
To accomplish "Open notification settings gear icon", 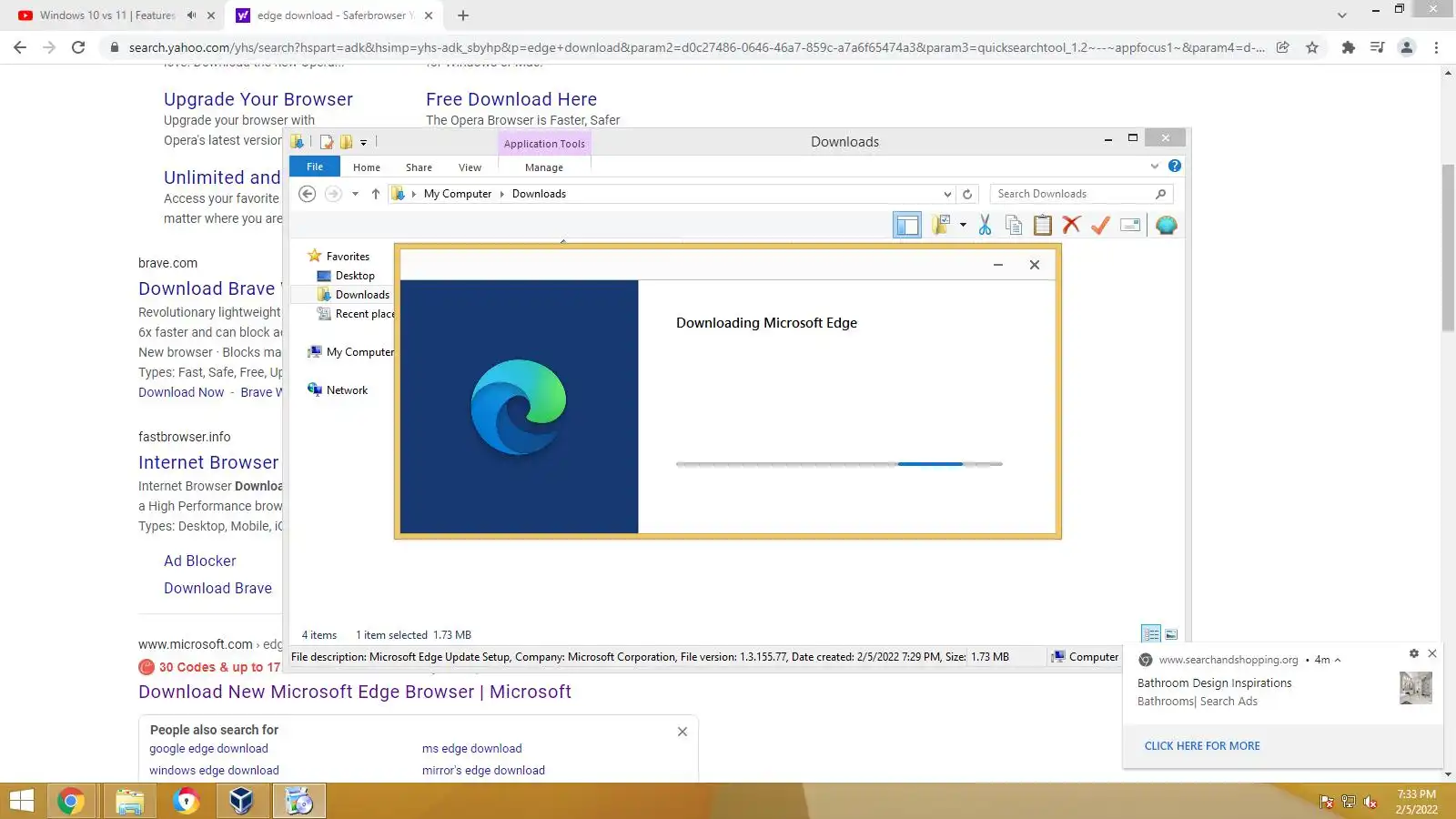I will coord(1414,653).
